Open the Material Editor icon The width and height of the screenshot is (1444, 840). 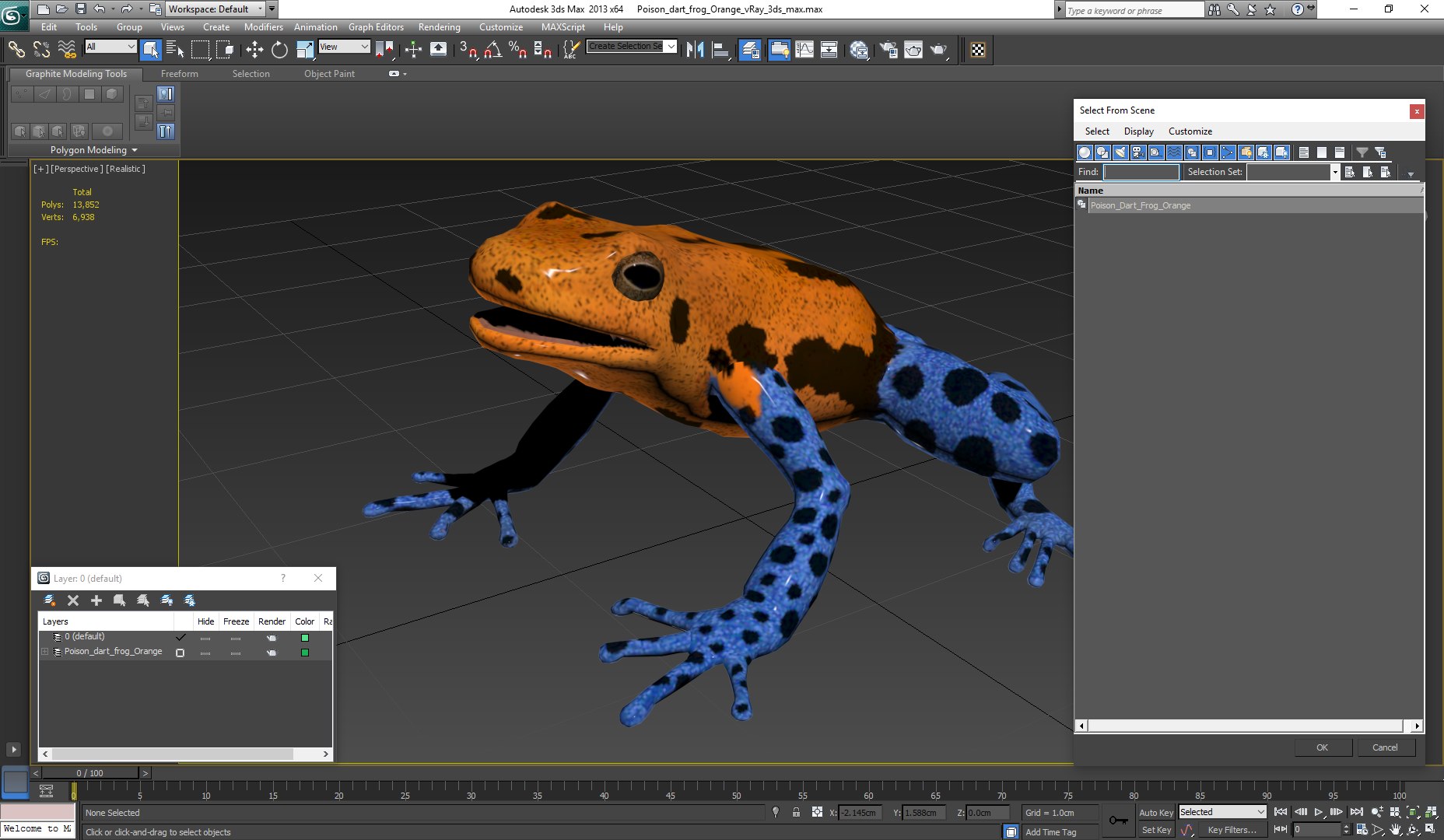pyautogui.click(x=859, y=50)
